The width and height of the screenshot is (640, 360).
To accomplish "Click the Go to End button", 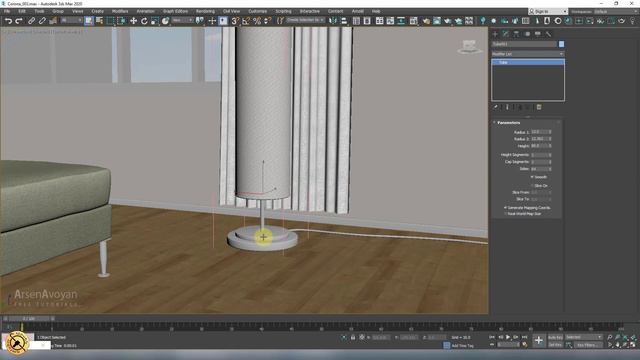I will (x=524, y=337).
